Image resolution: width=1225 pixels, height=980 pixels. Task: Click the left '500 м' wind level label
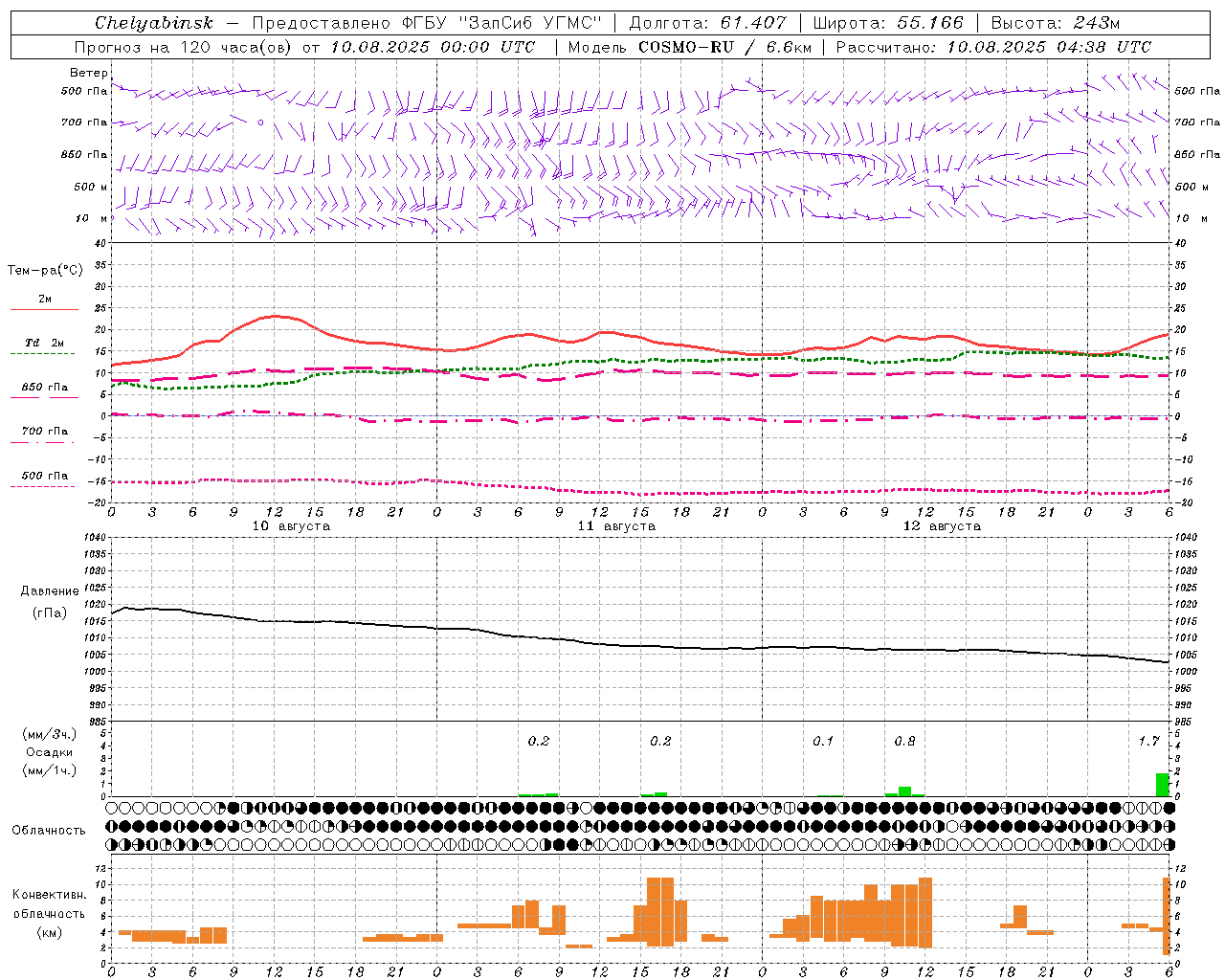(x=91, y=187)
